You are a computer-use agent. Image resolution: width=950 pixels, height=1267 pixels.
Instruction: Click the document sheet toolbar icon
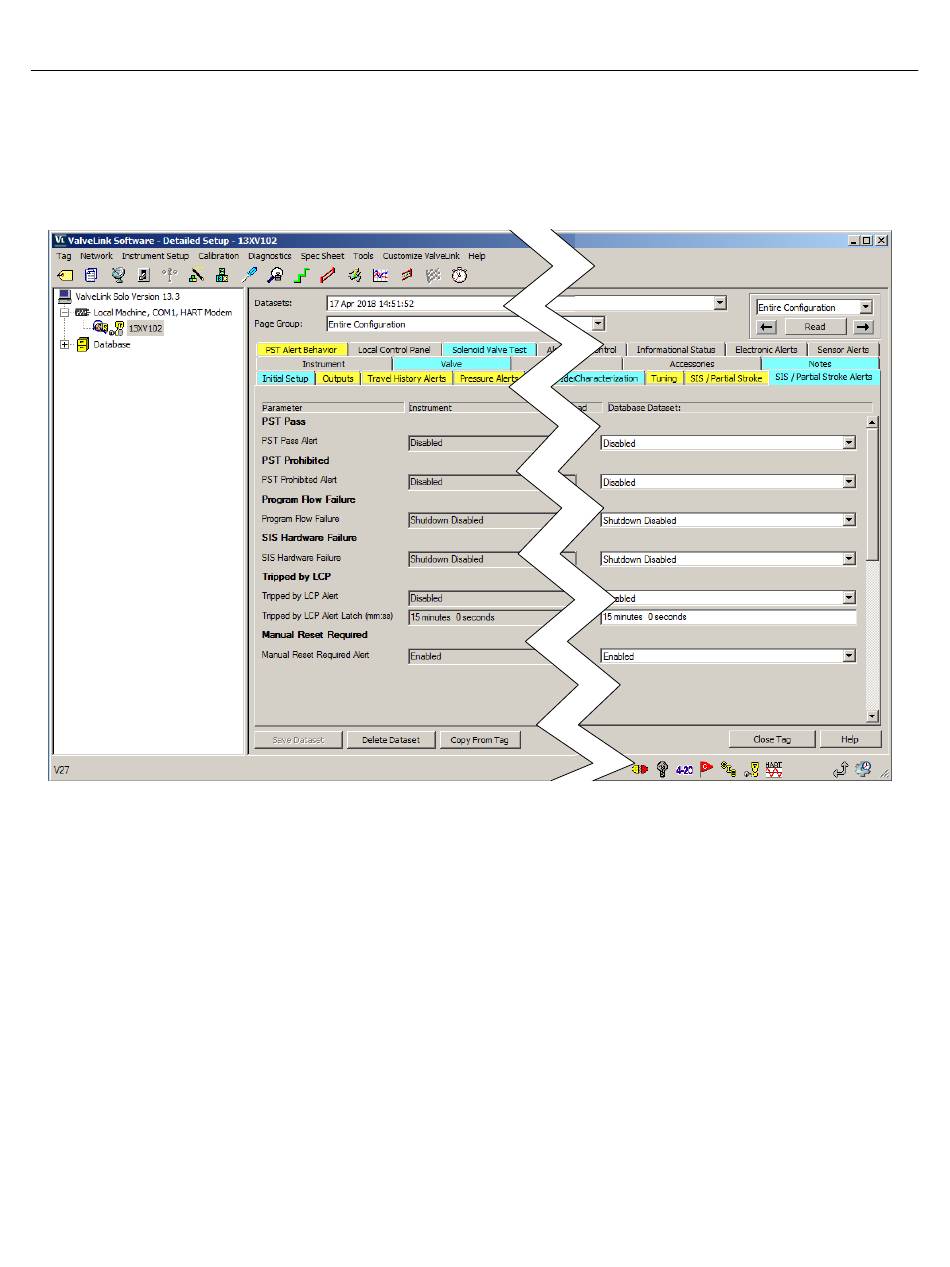[x=91, y=275]
